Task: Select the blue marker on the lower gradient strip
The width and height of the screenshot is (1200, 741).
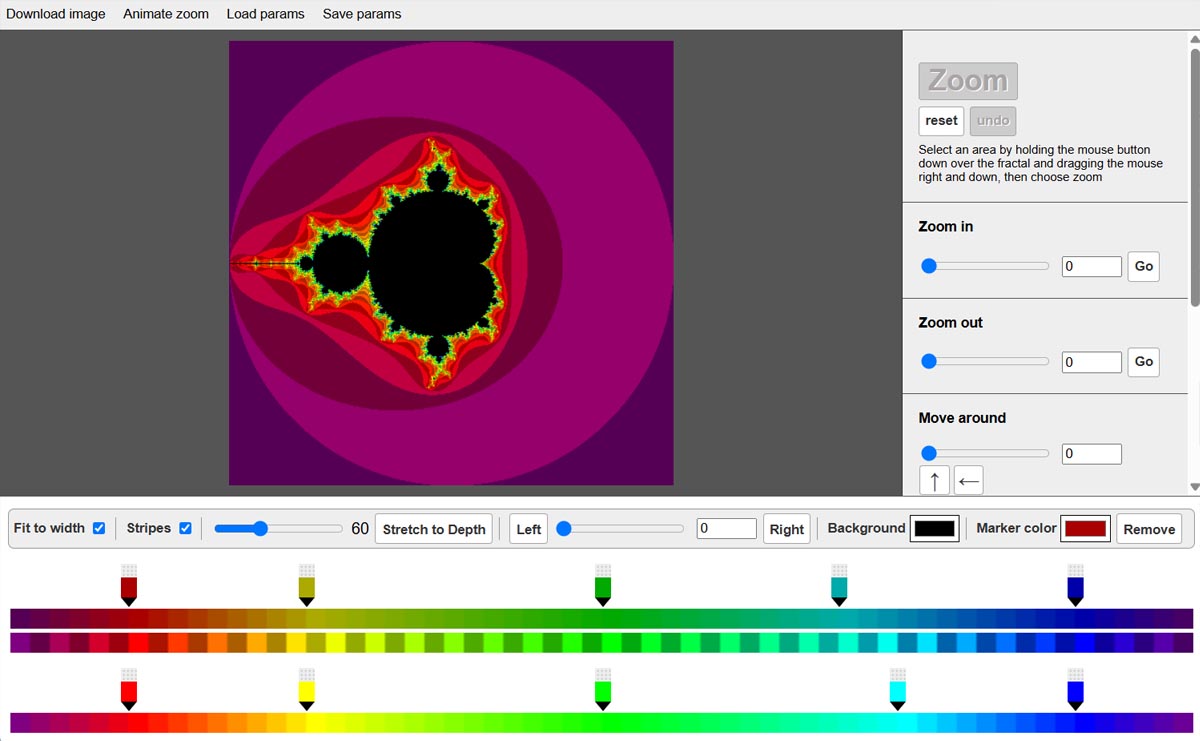Action: click(1075, 690)
